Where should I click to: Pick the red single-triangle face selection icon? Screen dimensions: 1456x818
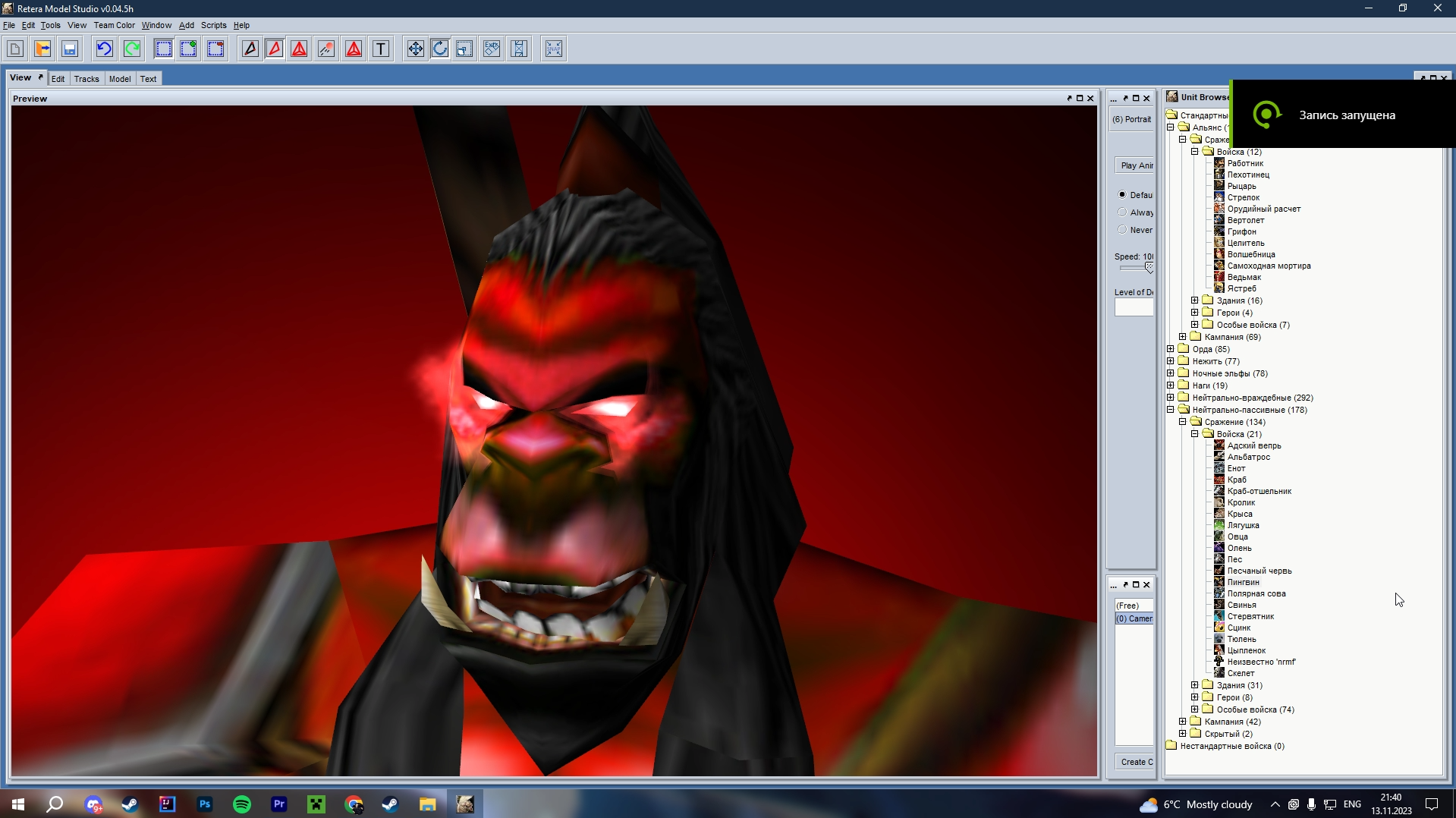[x=275, y=49]
